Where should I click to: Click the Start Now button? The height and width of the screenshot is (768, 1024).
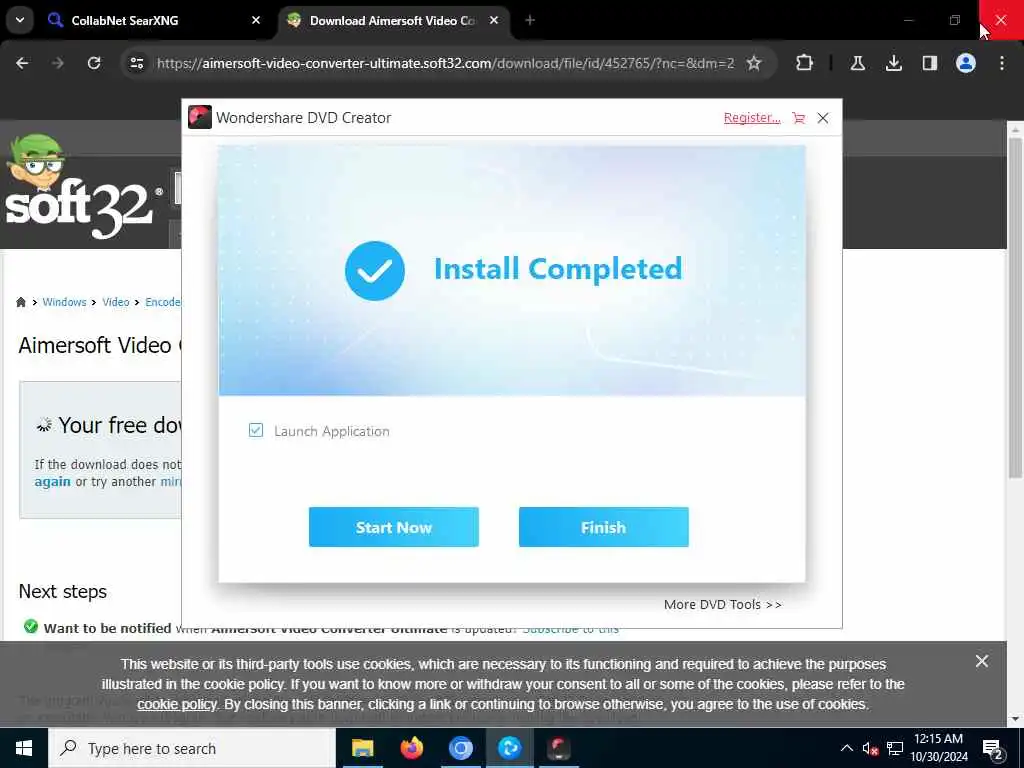tap(394, 527)
